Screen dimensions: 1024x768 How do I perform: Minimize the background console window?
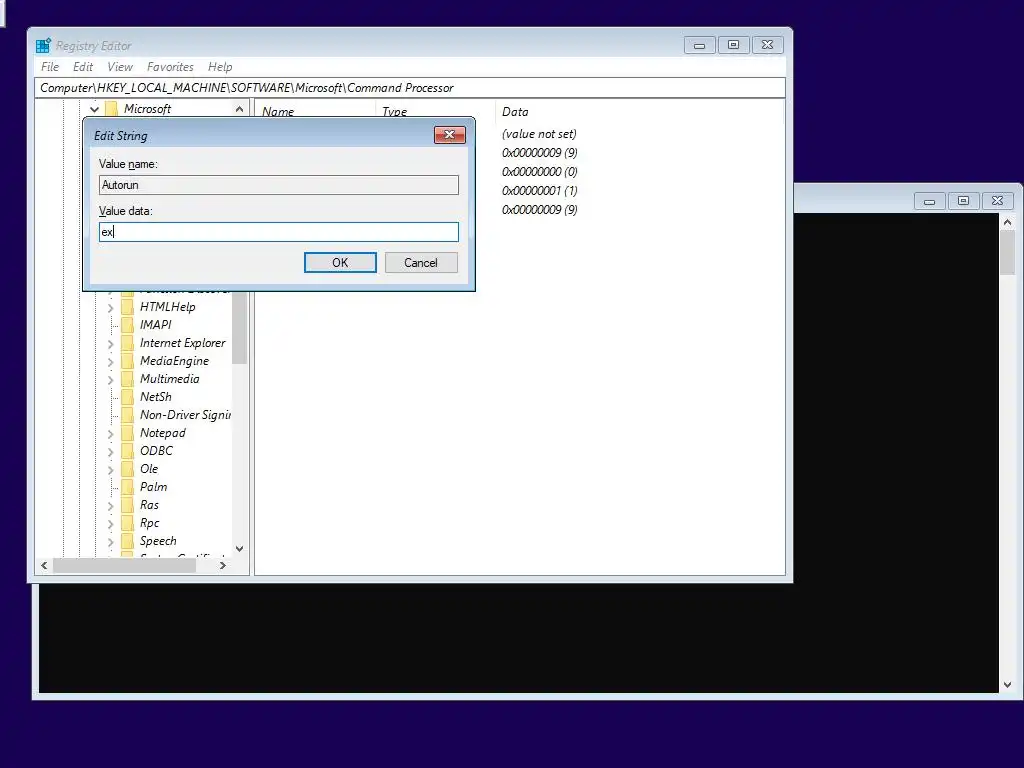tap(929, 201)
